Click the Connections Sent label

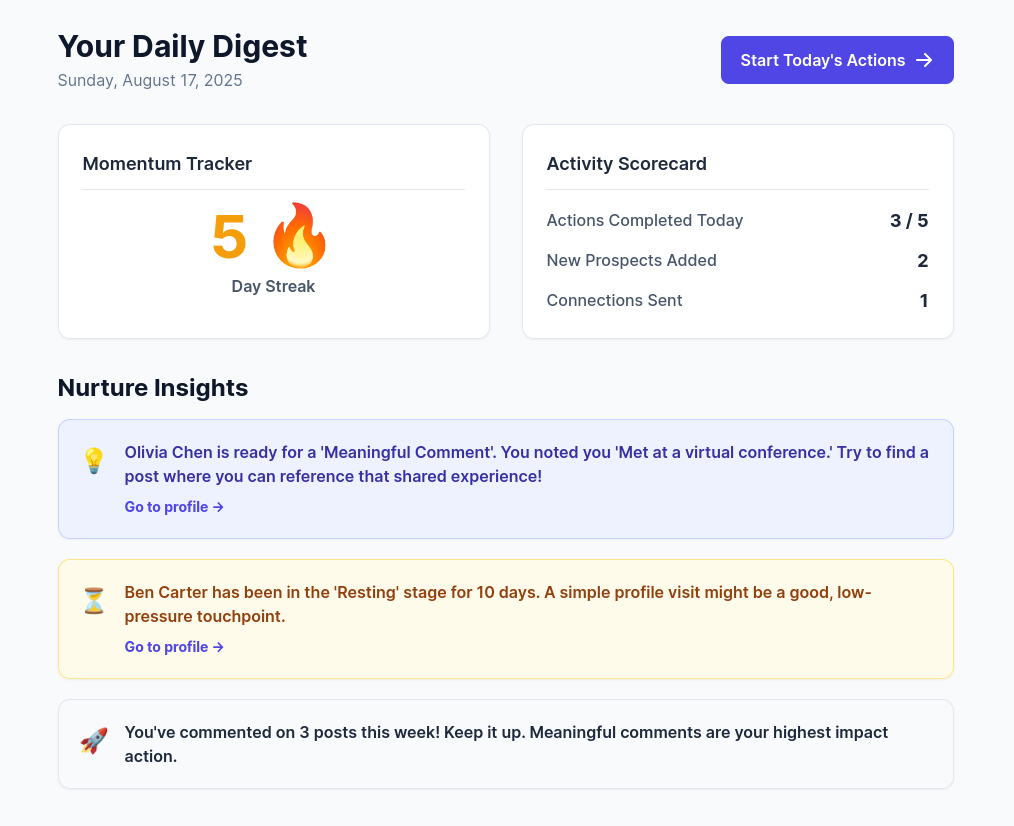click(614, 301)
